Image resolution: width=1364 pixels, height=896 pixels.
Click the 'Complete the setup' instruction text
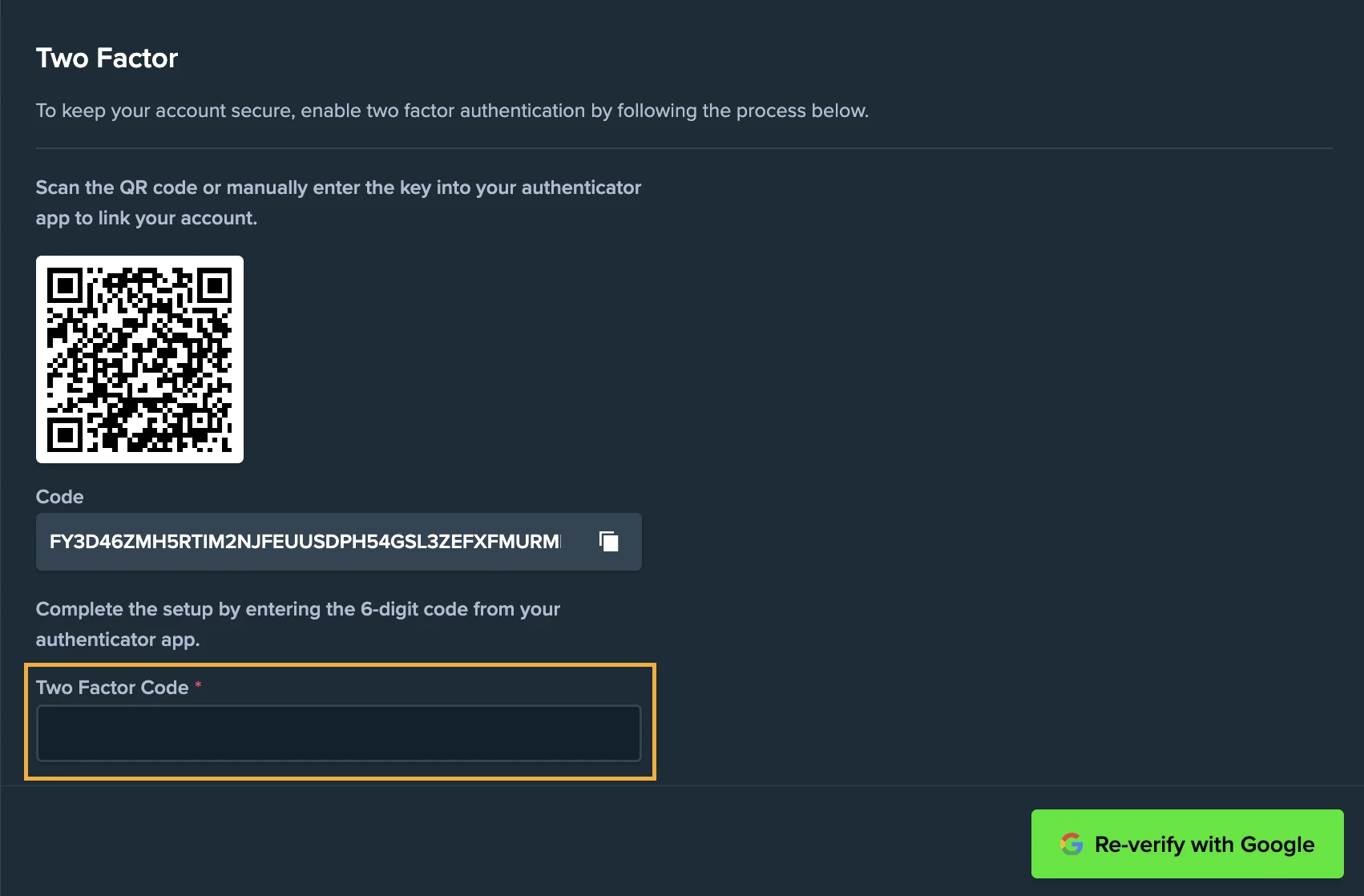point(297,609)
